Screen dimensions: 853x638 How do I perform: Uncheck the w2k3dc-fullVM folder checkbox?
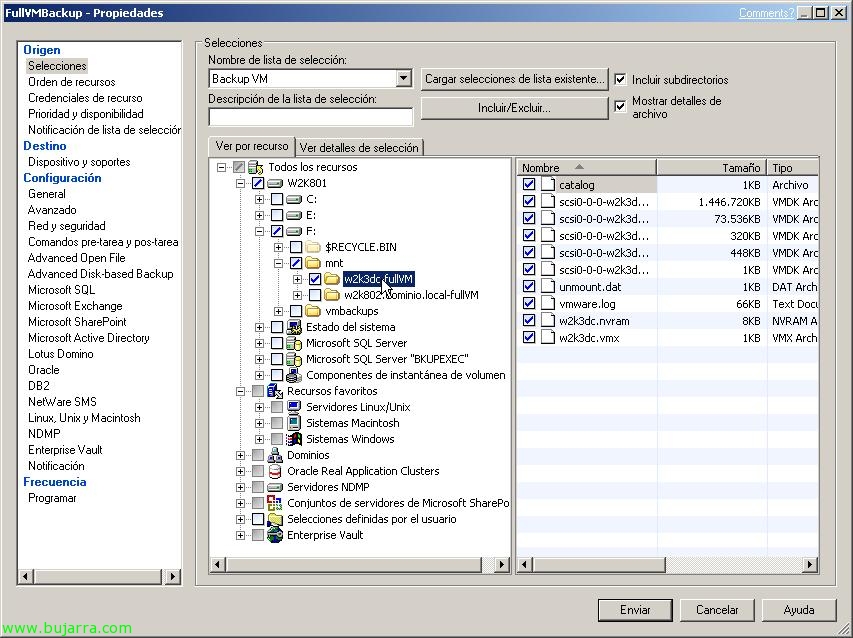(x=315, y=279)
